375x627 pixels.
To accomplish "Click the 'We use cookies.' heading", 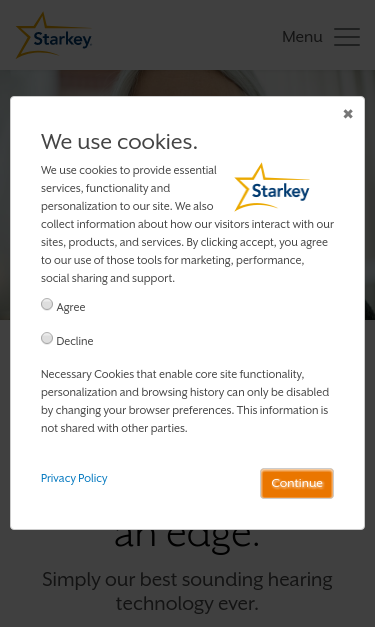I will coord(119,142).
